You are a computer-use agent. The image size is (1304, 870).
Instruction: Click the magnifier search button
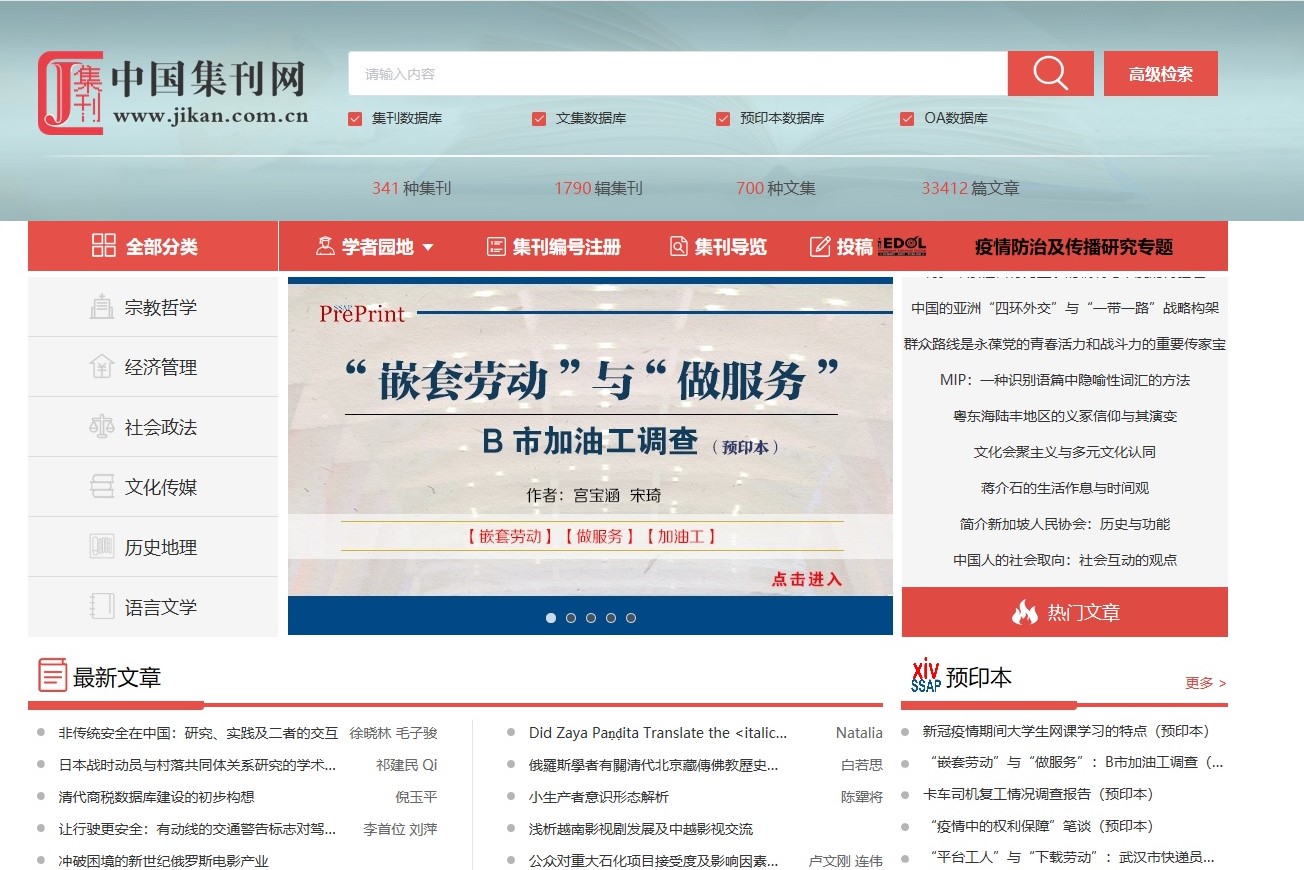1050,74
